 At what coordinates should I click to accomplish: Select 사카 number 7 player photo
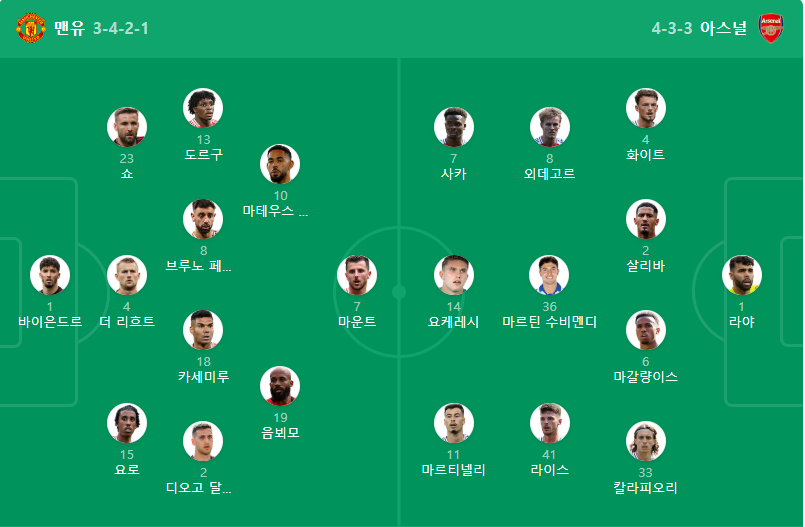[x=453, y=127]
